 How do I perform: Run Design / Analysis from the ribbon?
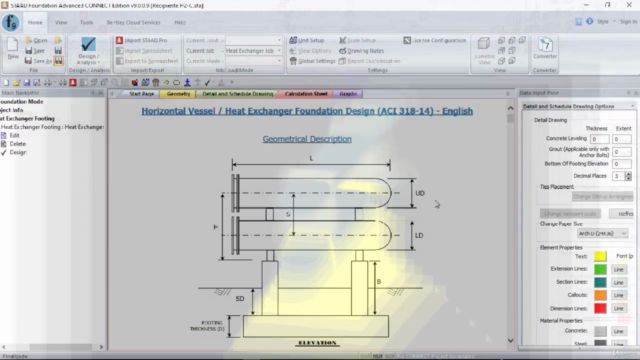coord(89,51)
